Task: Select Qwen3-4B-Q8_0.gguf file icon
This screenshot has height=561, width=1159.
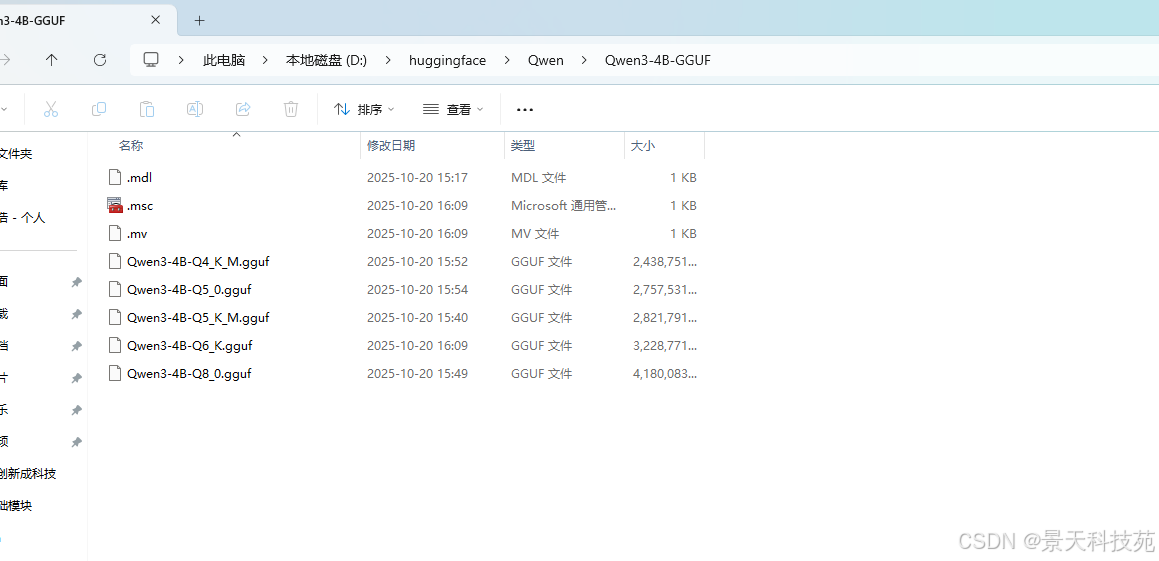Action: coord(114,374)
